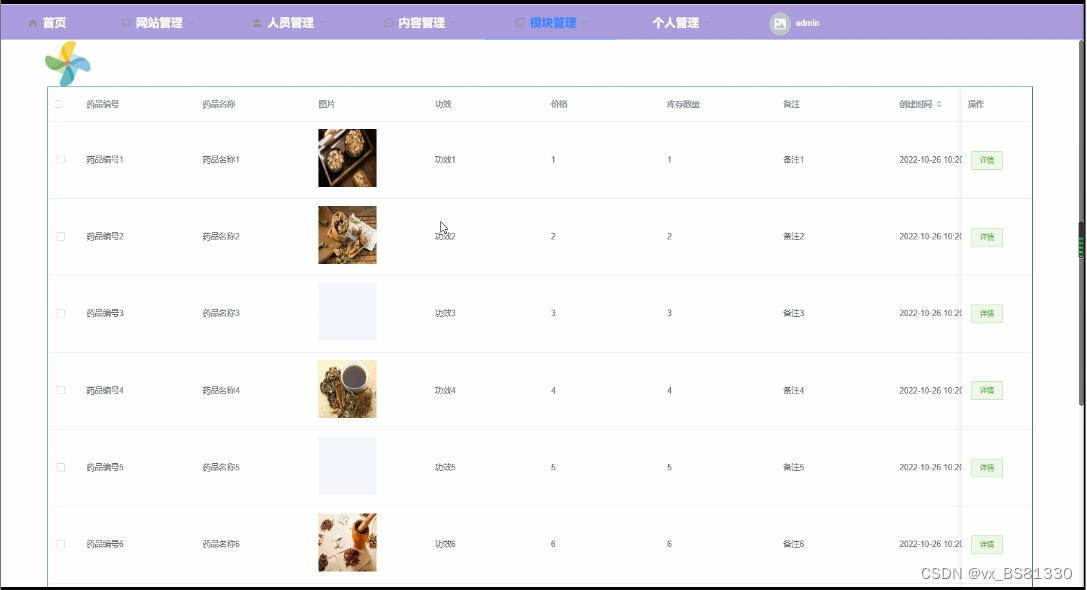Click the admin username label
1087x590 pixels.
click(807, 23)
